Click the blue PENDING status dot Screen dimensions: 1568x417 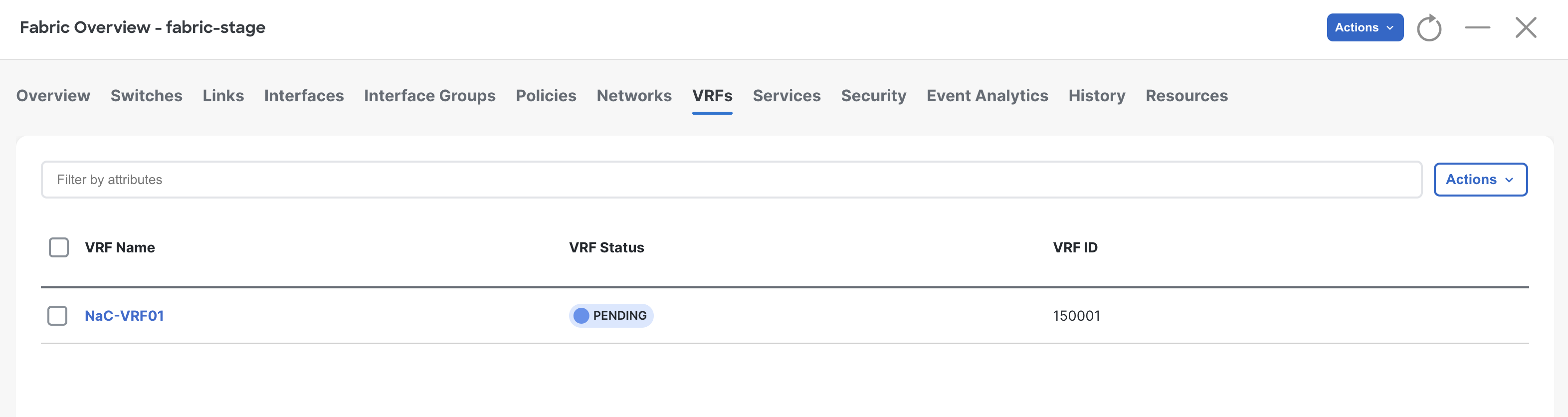pos(582,315)
